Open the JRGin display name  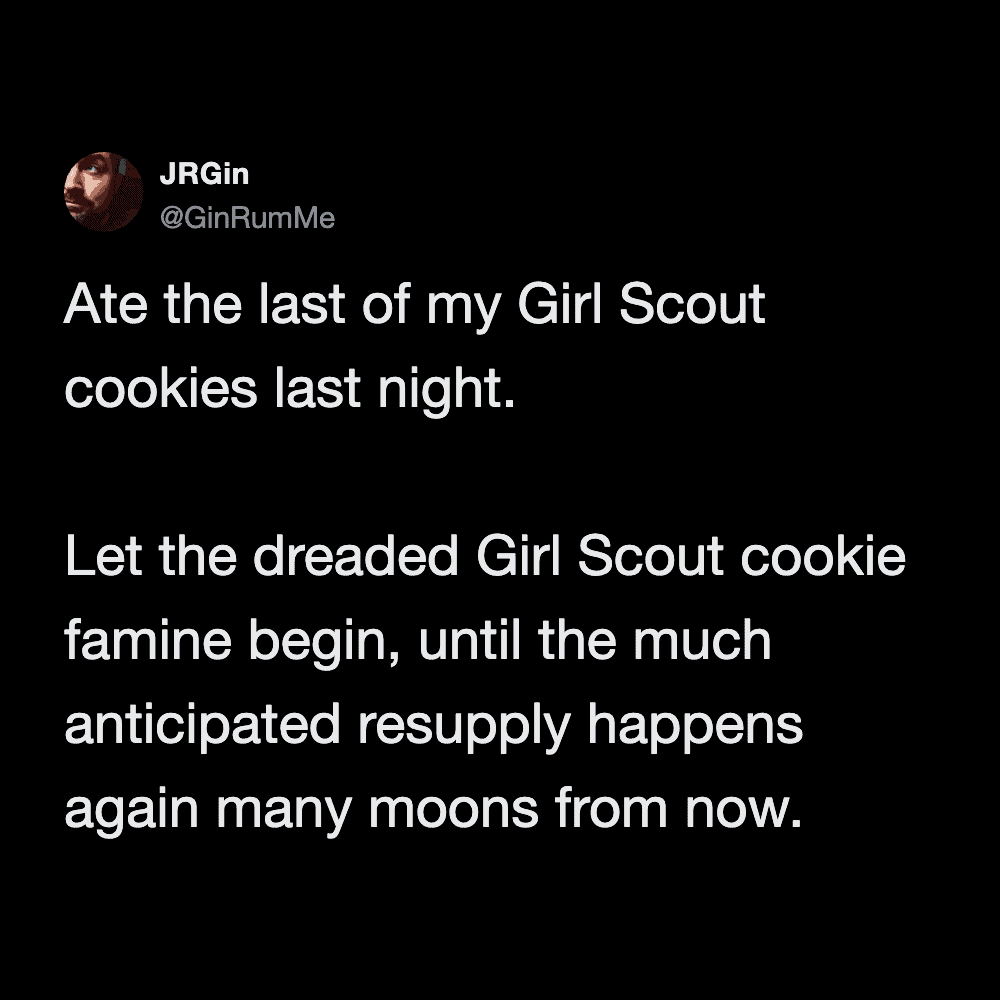tap(204, 175)
